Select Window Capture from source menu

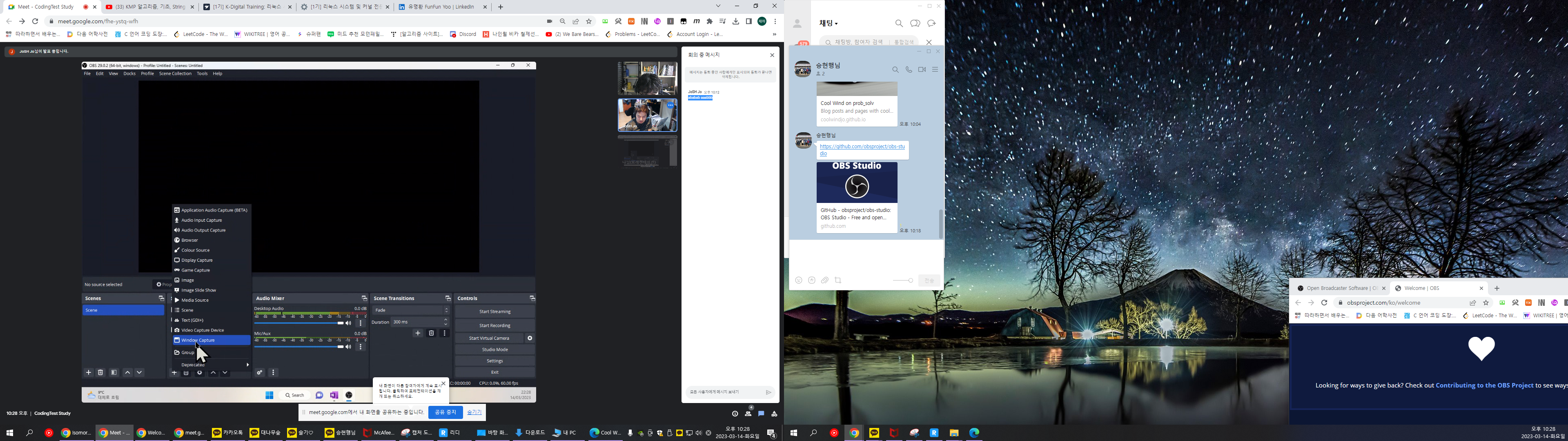coord(198,340)
